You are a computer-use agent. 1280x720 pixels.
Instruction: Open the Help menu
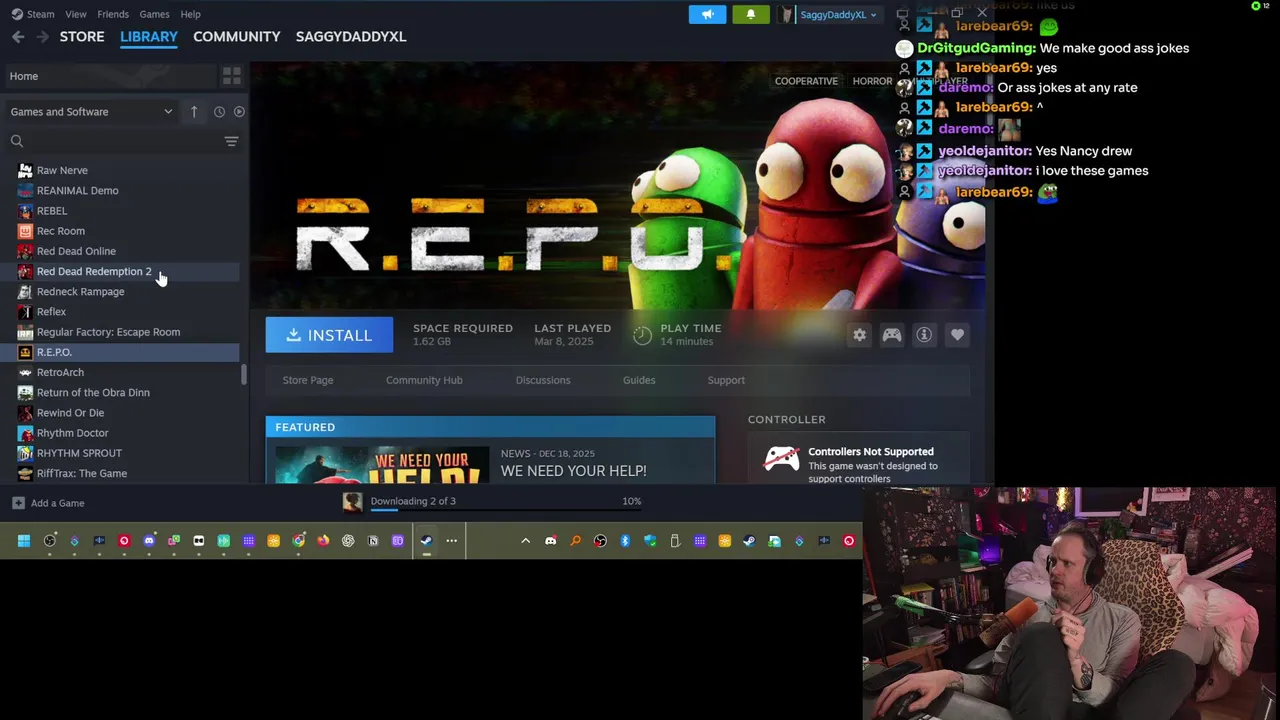pos(190,14)
